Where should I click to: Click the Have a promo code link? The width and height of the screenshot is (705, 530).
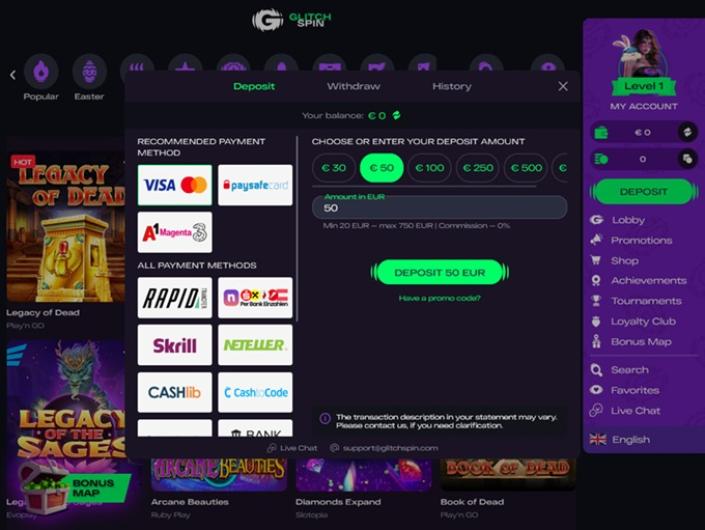(x=440, y=298)
